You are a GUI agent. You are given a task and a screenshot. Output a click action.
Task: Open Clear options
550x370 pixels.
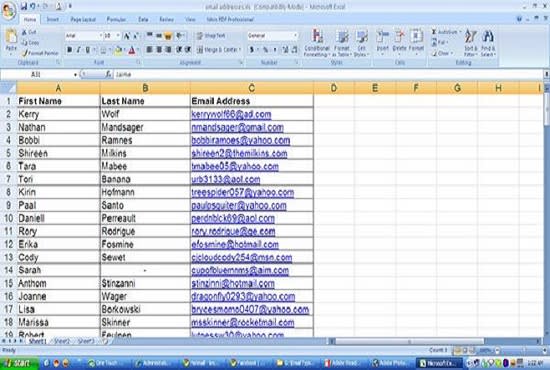click(442, 53)
